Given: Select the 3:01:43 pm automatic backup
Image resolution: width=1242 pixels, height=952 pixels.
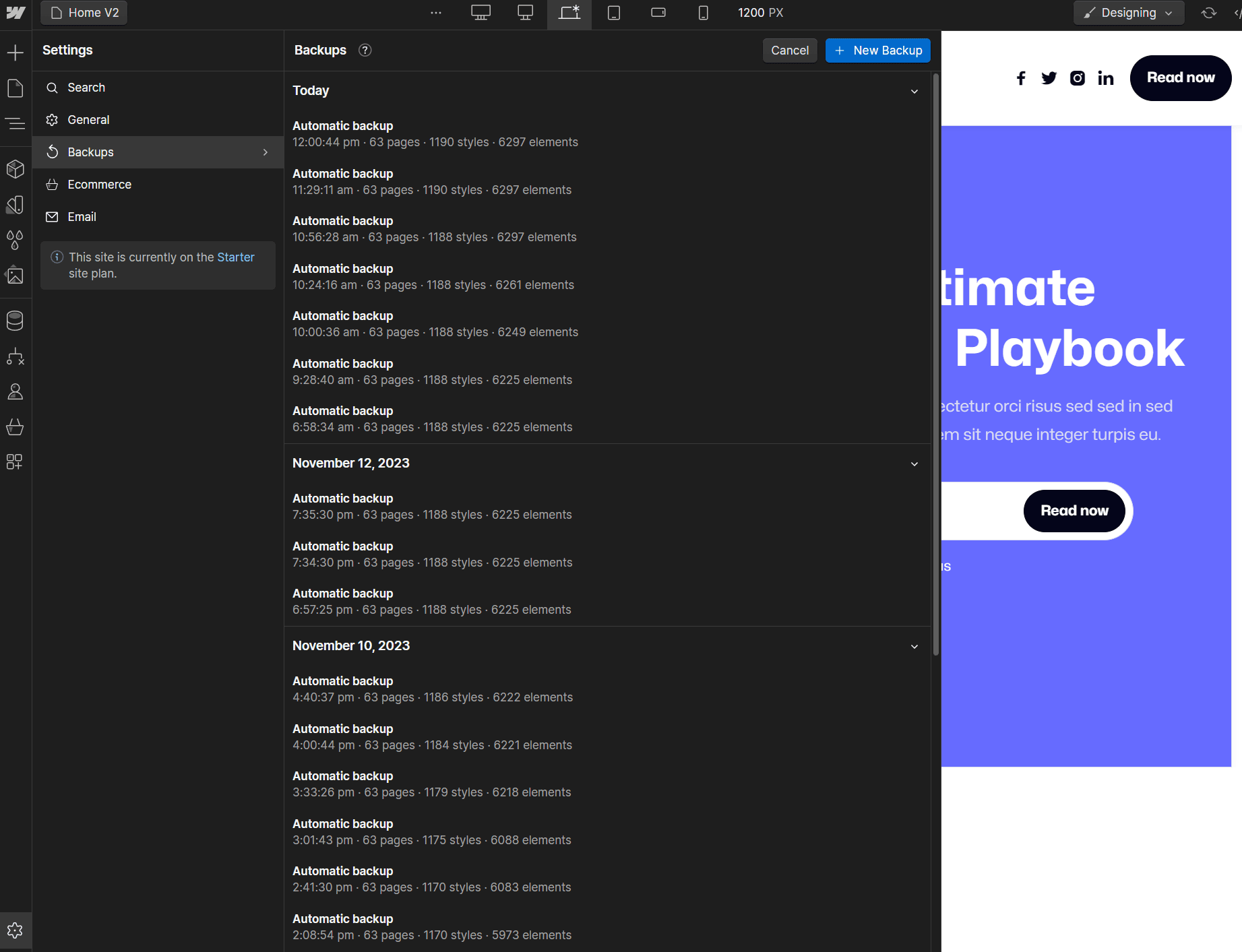Looking at the screenshot, I should (607, 832).
